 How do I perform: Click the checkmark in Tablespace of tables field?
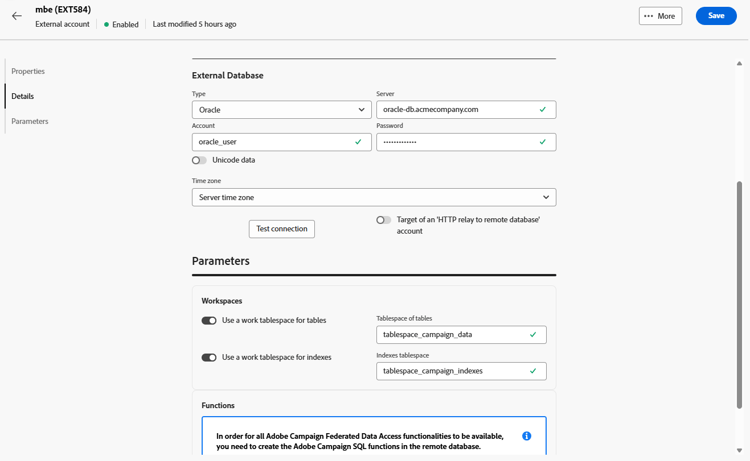click(x=533, y=335)
